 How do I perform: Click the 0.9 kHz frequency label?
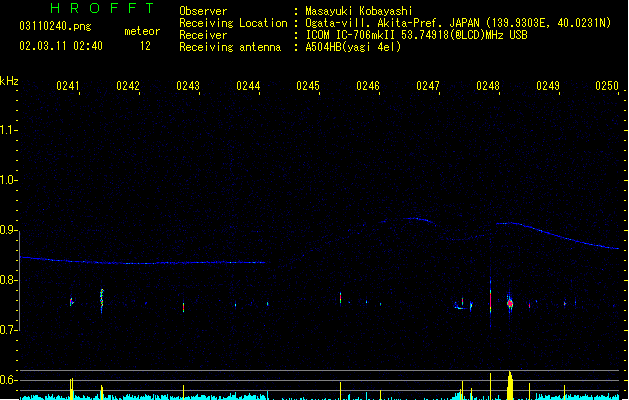pyautogui.click(x=8, y=230)
